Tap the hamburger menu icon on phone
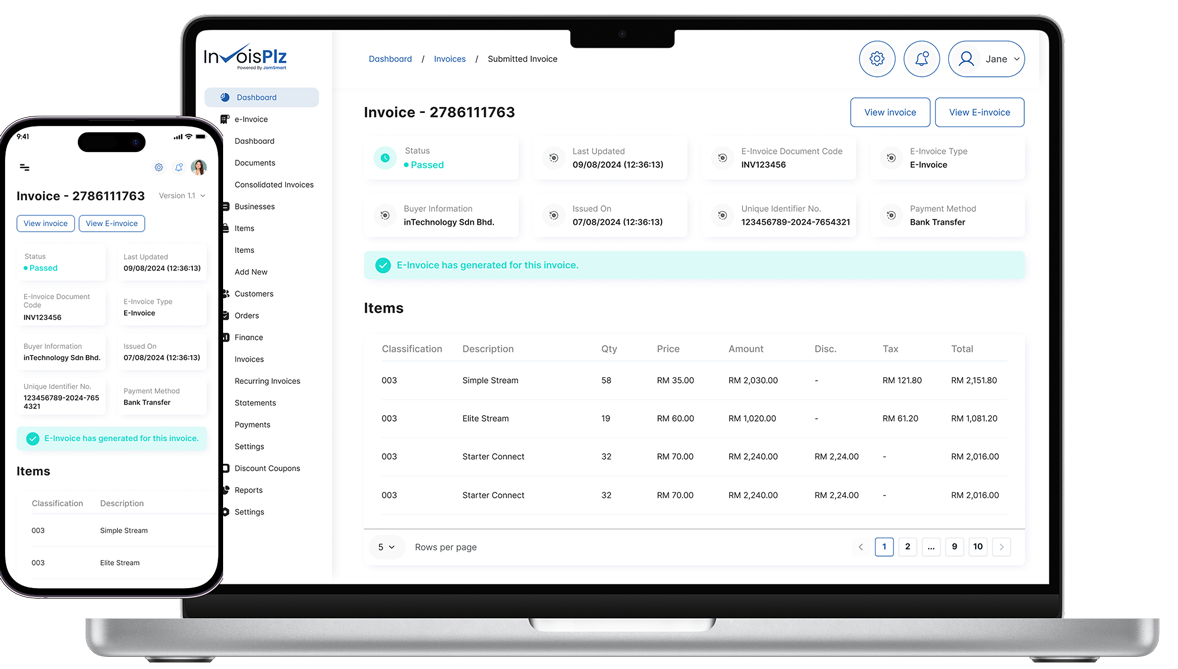This screenshot has width=1178, height=669. pyautogui.click(x=25, y=168)
